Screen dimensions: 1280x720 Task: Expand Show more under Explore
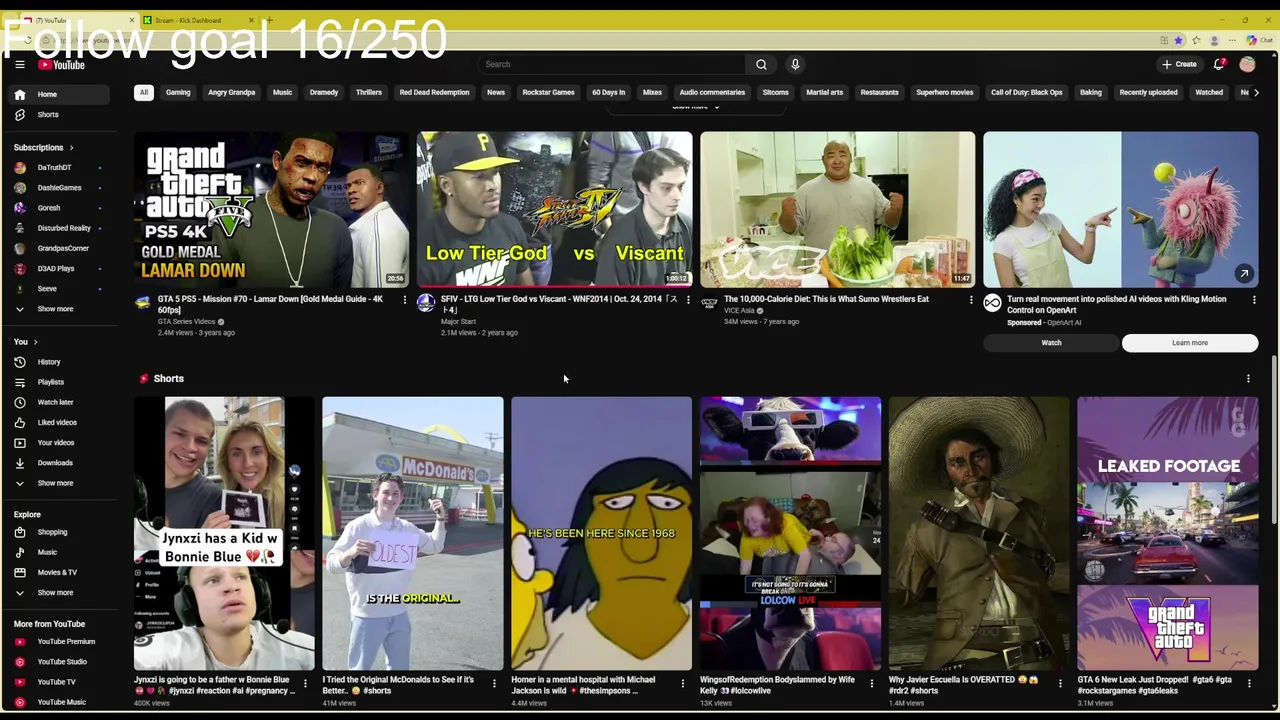tap(60, 593)
